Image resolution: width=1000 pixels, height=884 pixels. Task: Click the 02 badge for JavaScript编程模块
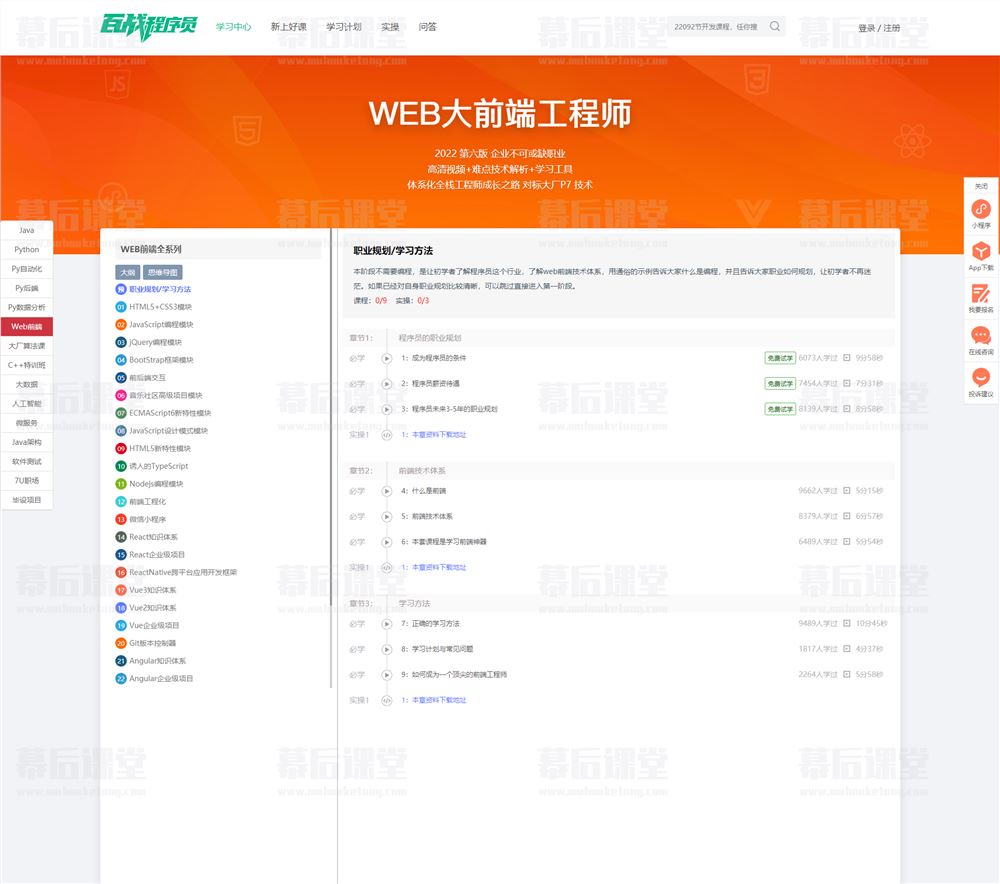coord(121,325)
